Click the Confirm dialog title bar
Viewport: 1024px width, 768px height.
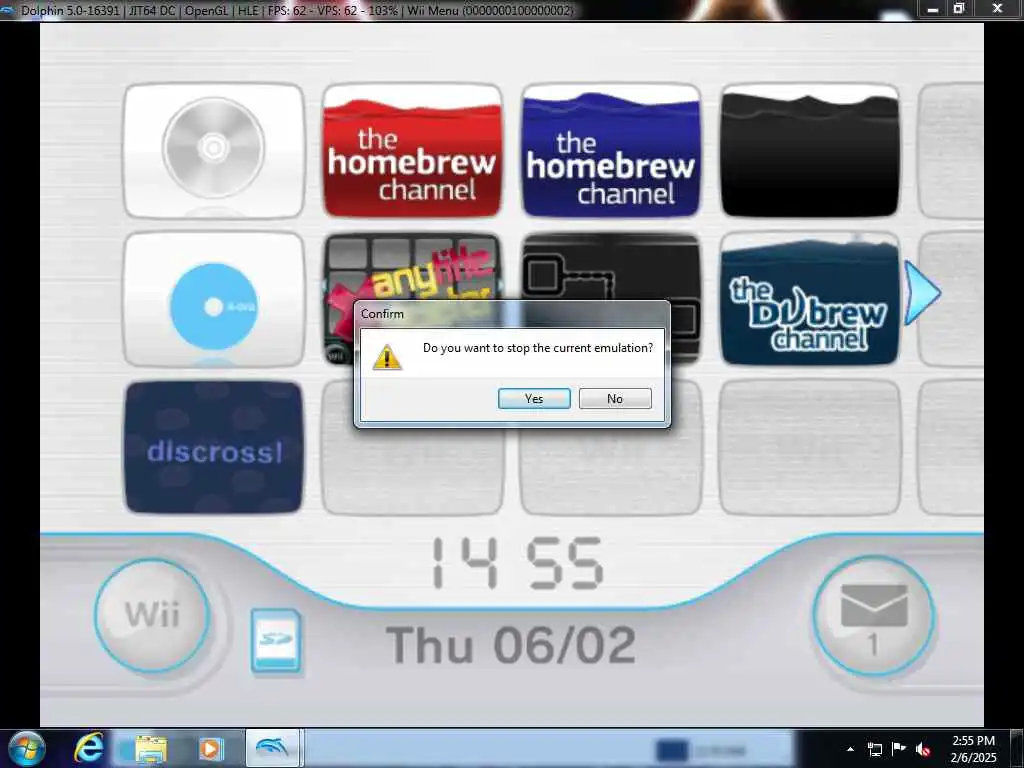tap(512, 313)
